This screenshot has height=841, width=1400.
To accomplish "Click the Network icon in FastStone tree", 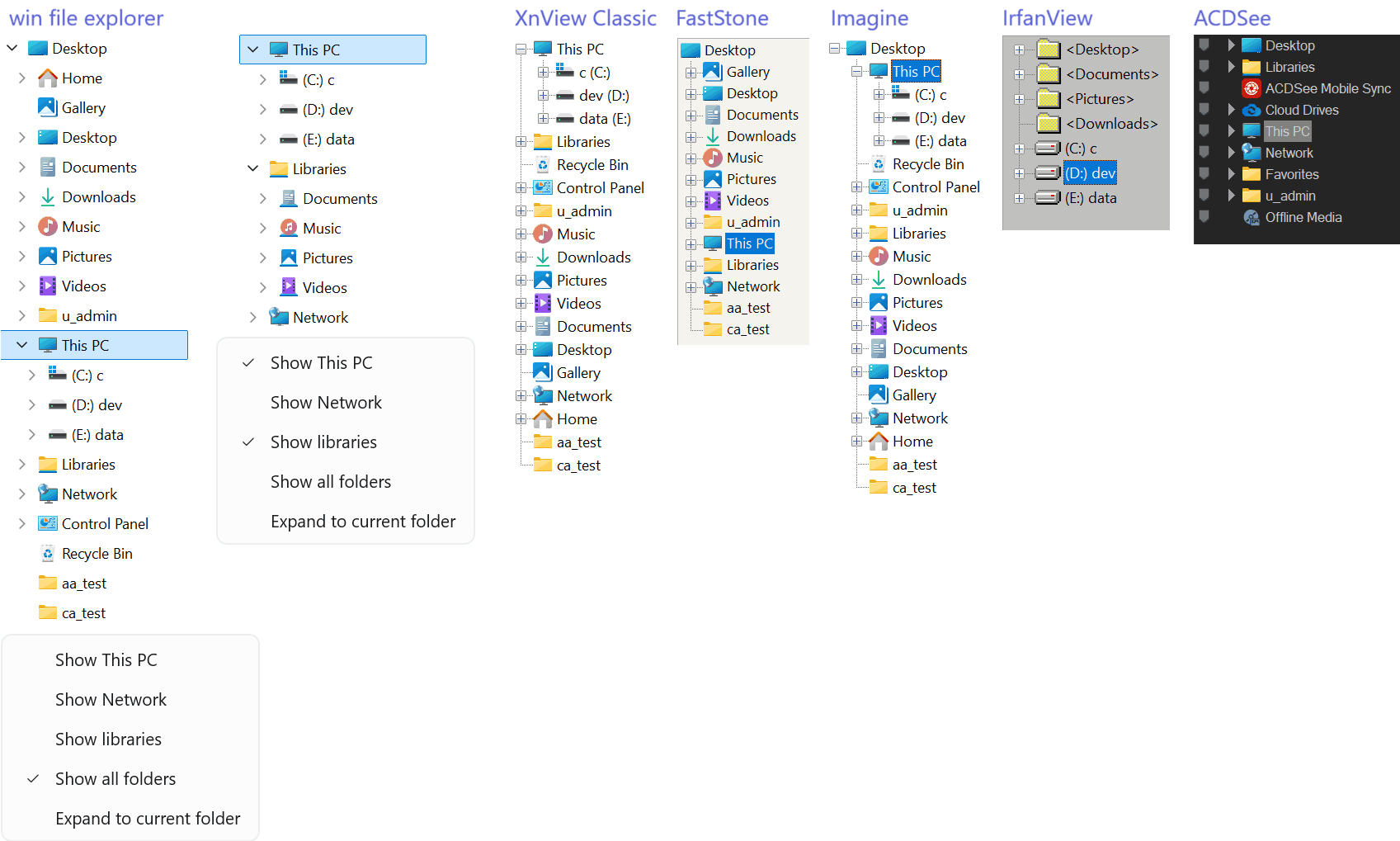I will tap(713, 286).
